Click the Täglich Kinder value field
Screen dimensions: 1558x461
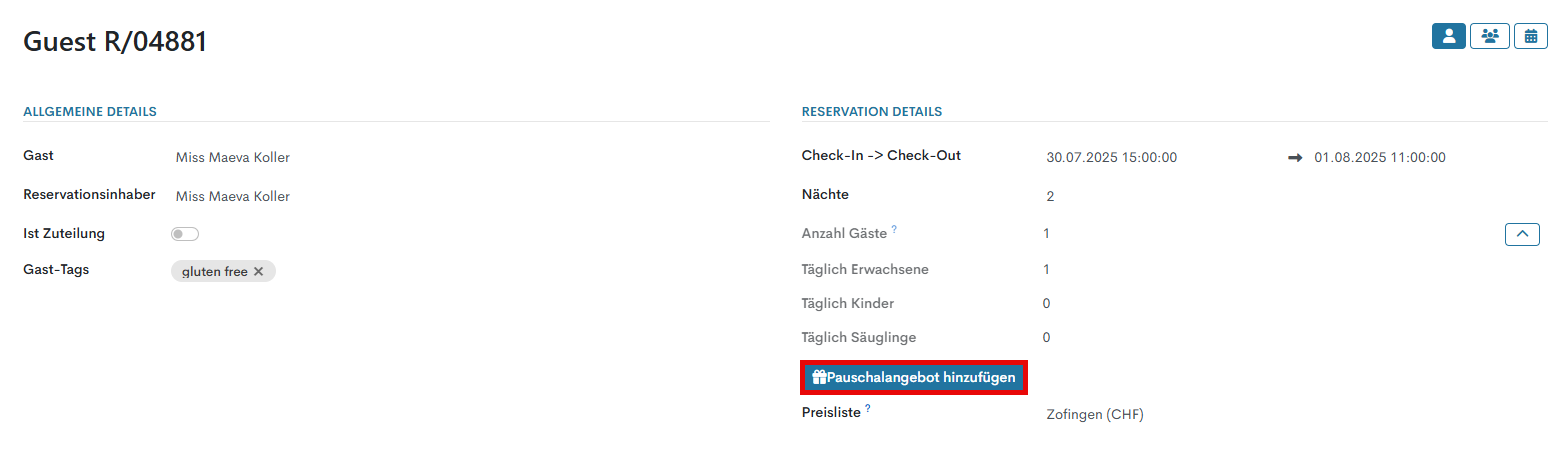(x=1046, y=303)
